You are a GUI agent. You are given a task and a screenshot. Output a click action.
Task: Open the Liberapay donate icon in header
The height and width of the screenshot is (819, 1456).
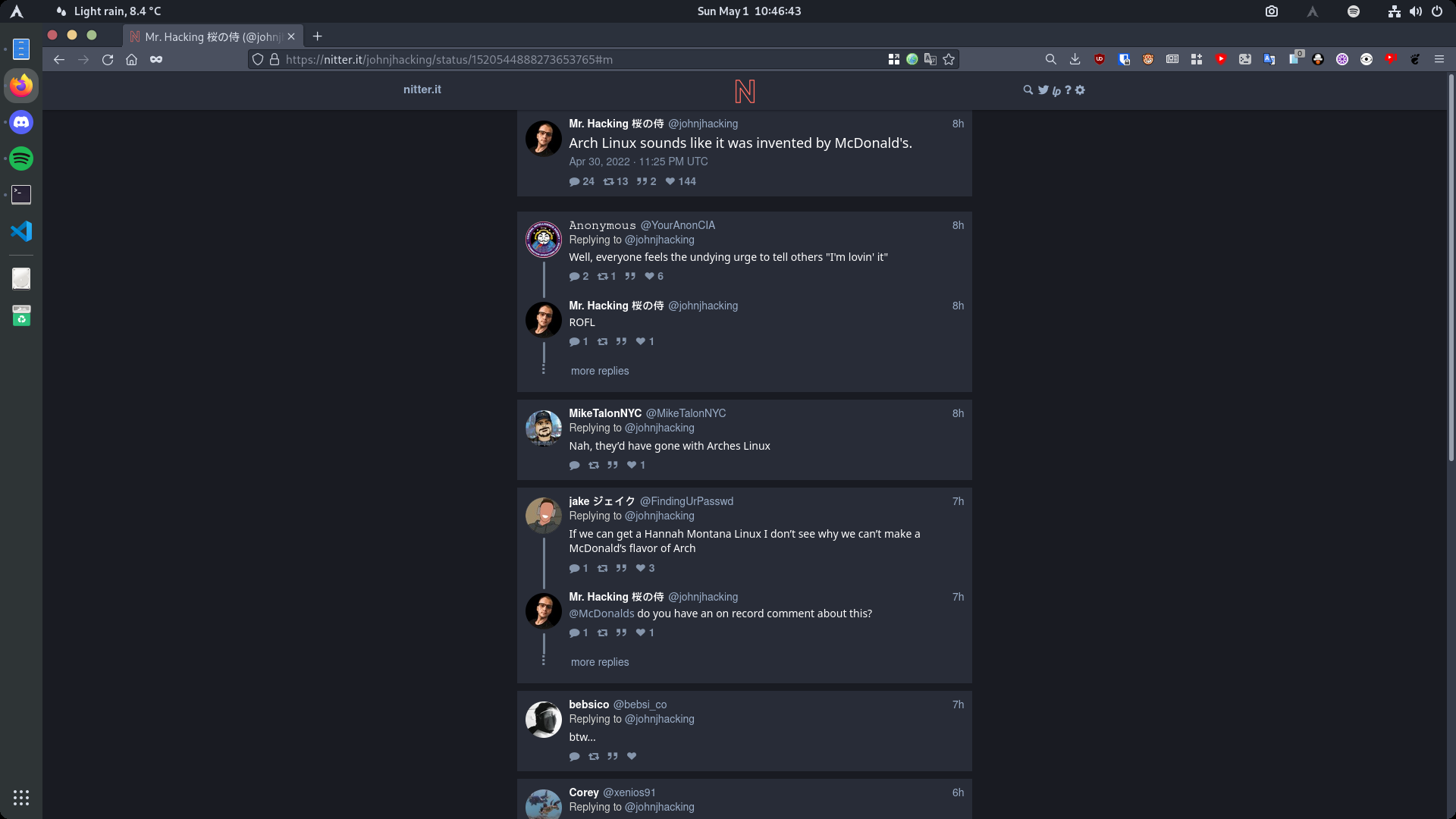[x=1056, y=91]
